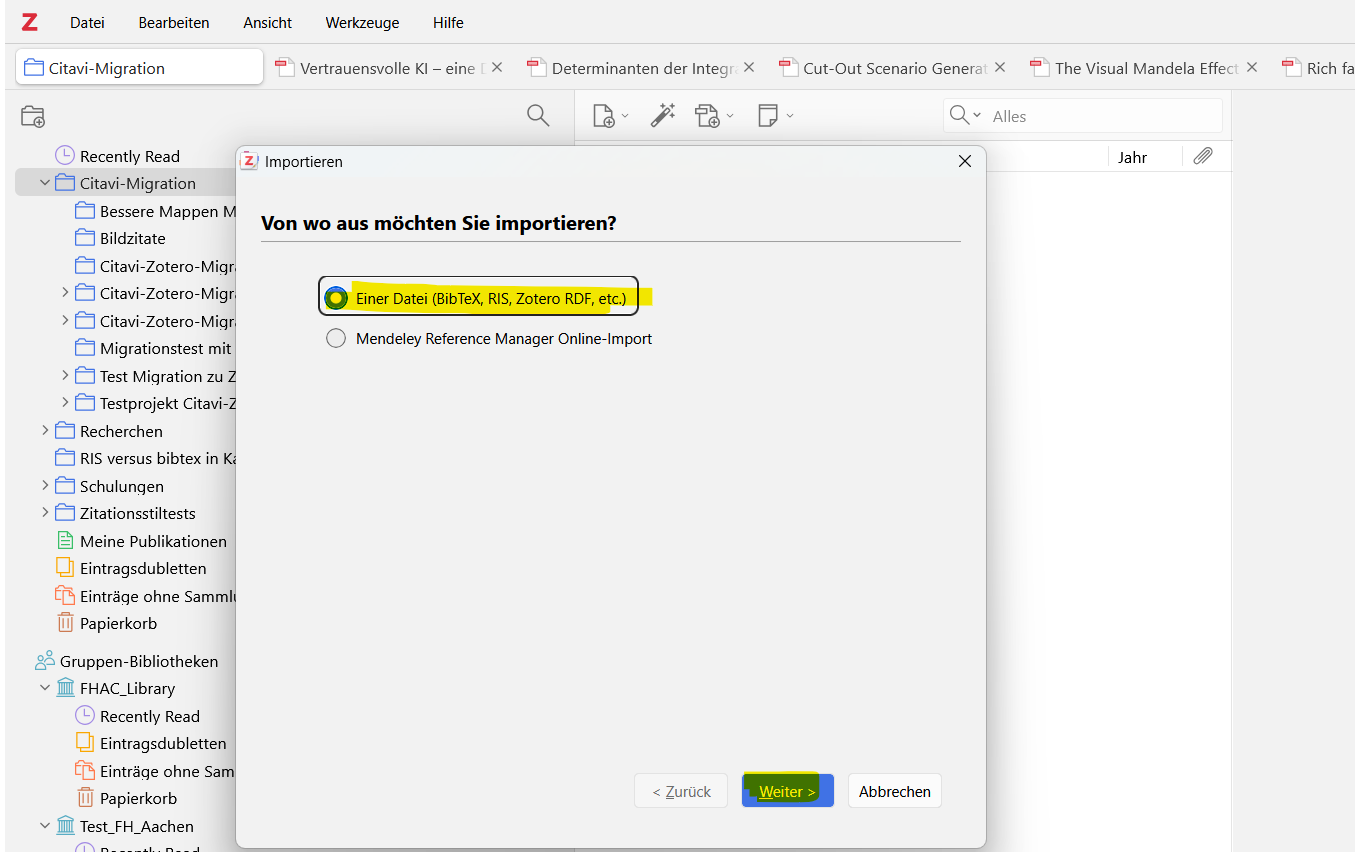Image resolution: width=1355 pixels, height=852 pixels.
Task: Click the disabled Zurück button
Action: click(x=681, y=791)
